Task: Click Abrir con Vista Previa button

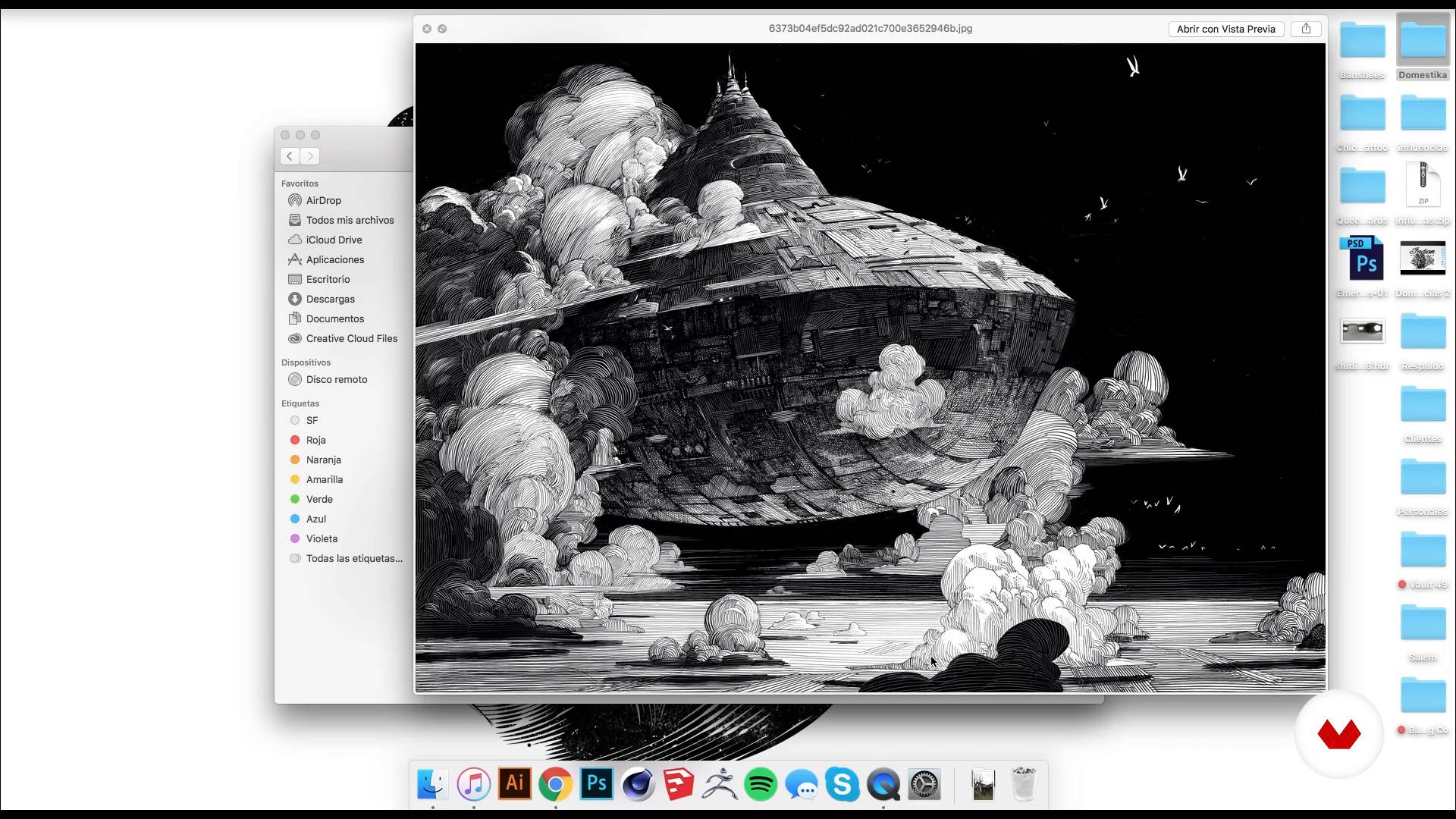Action: (x=1226, y=29)
